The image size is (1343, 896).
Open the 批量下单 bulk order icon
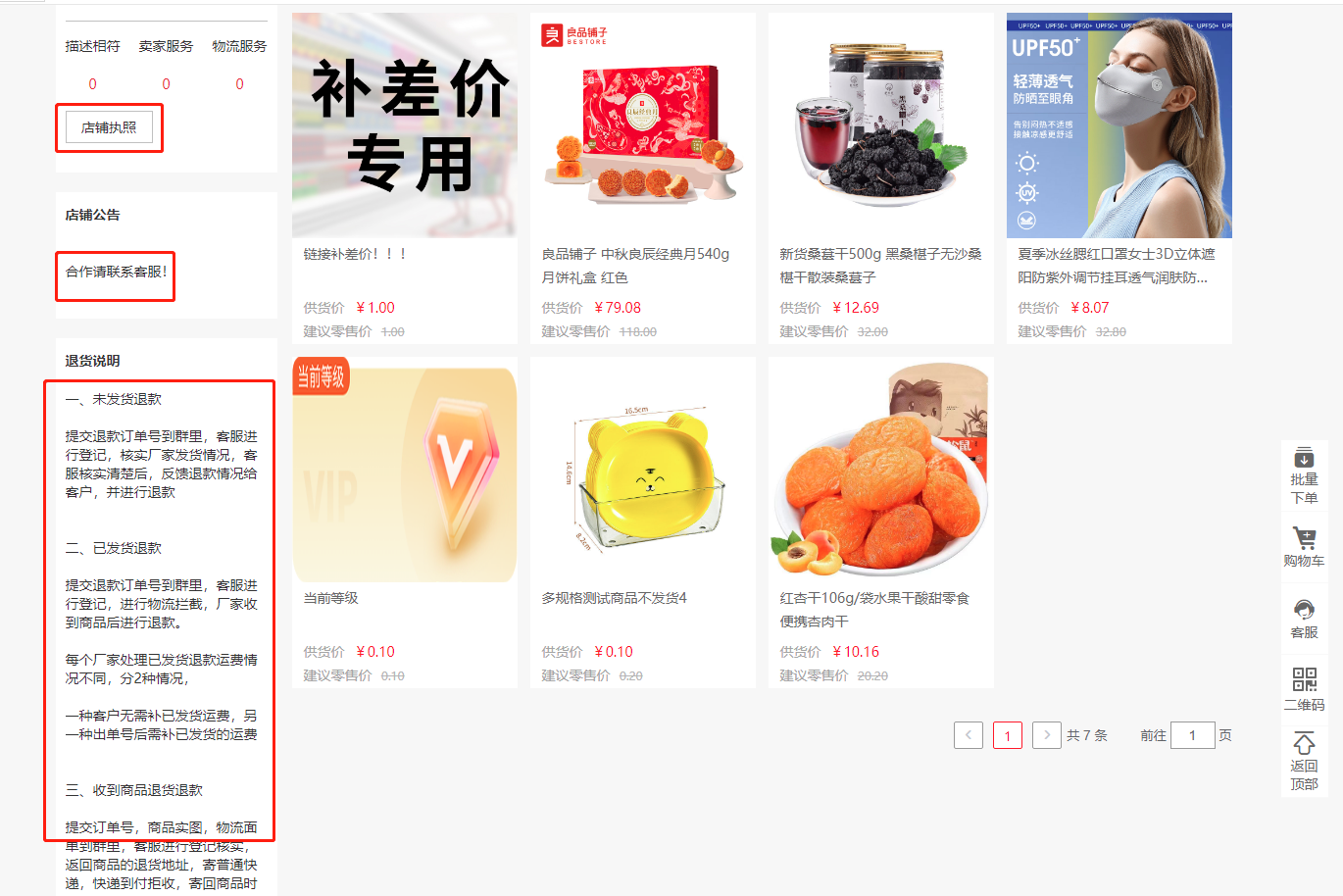point(1304,458)
